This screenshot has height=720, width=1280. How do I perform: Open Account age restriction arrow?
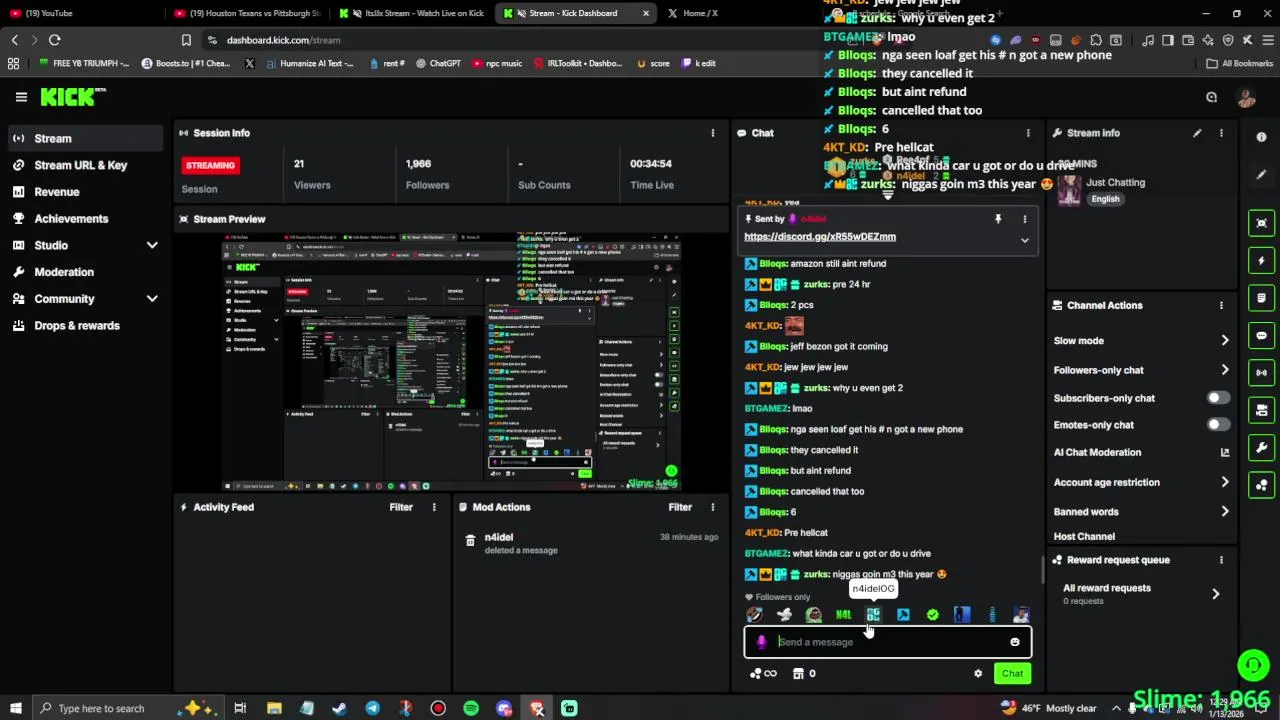click(1225, 482)
